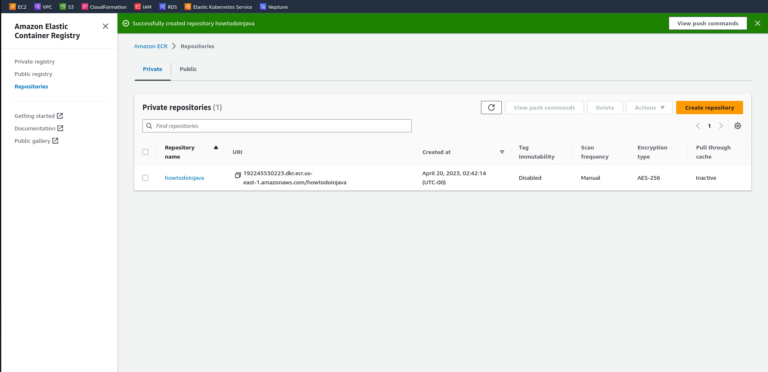Open the howtodoinjava repository link
This screenshot has width=768, height=372.
(x=184, y=178)
